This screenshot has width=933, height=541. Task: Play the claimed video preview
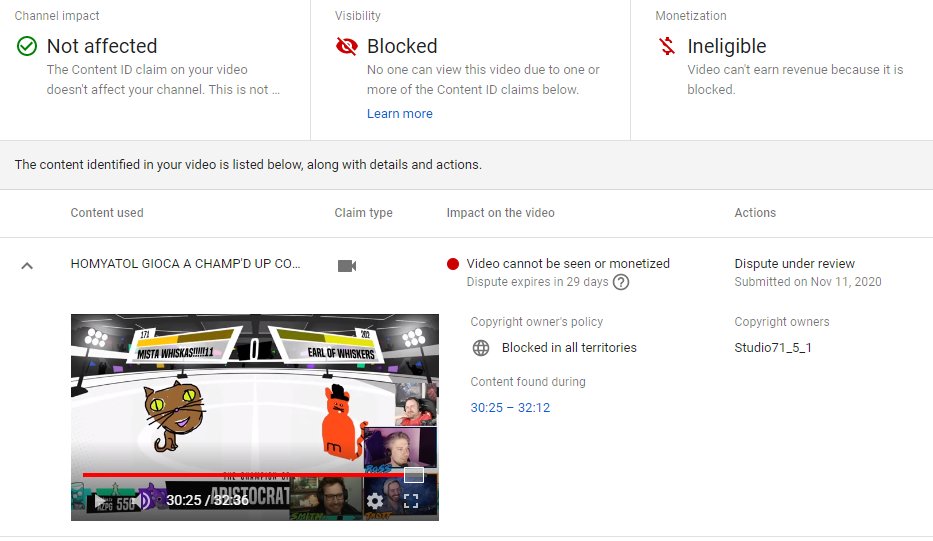point(100,501)
